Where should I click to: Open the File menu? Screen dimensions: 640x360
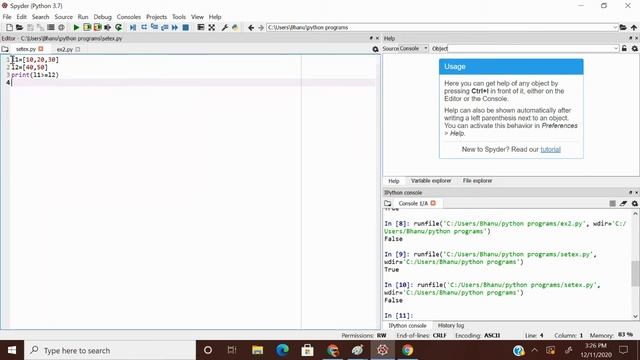tap(7, 17)
